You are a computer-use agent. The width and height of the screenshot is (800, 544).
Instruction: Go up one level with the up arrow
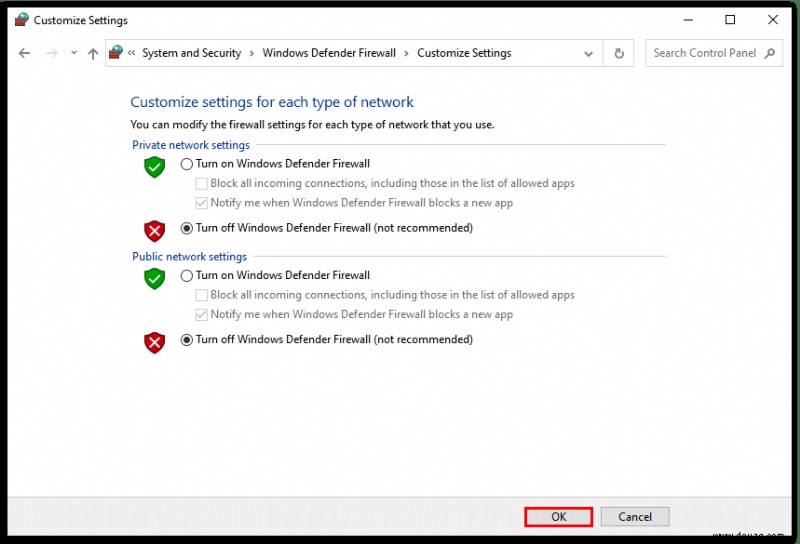click(93, 53)
